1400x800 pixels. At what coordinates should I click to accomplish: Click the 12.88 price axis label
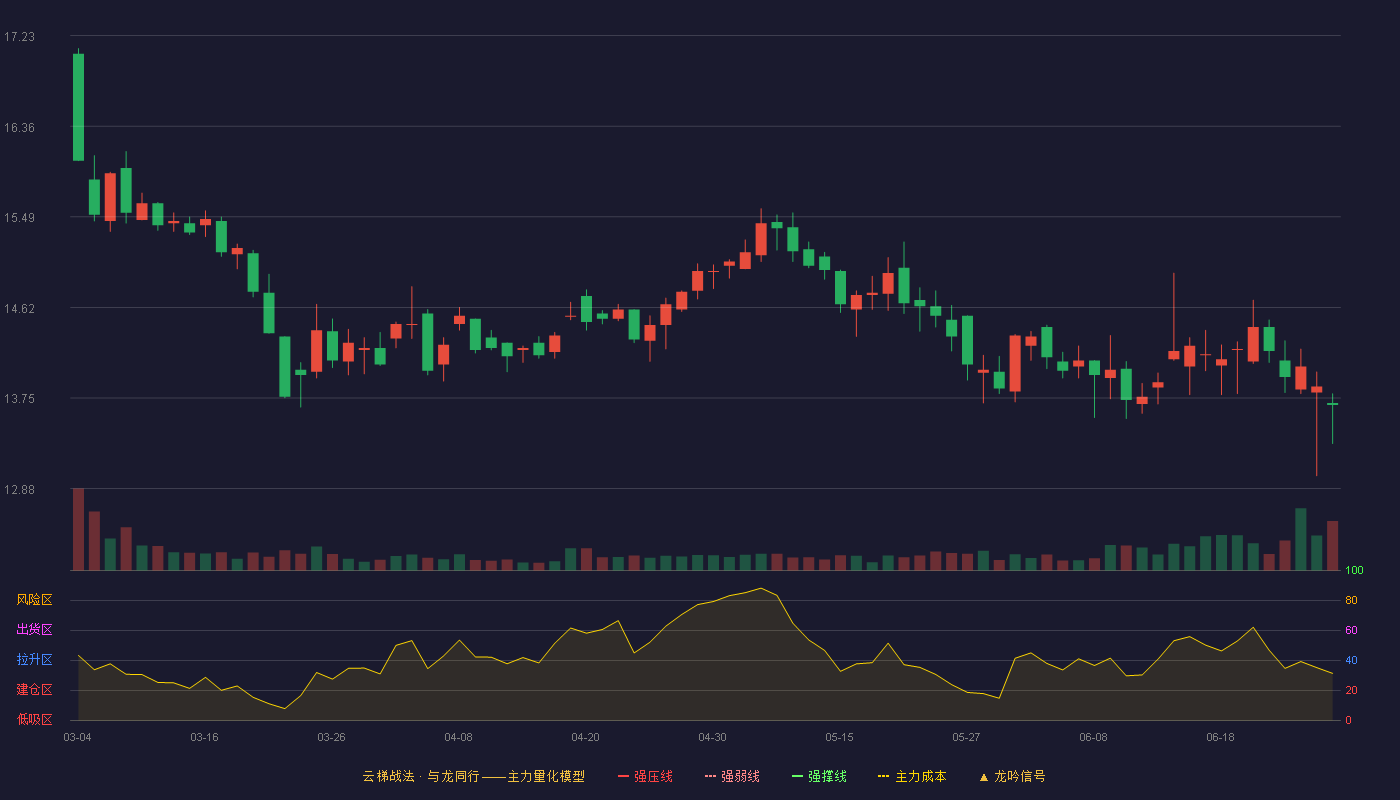19,490
